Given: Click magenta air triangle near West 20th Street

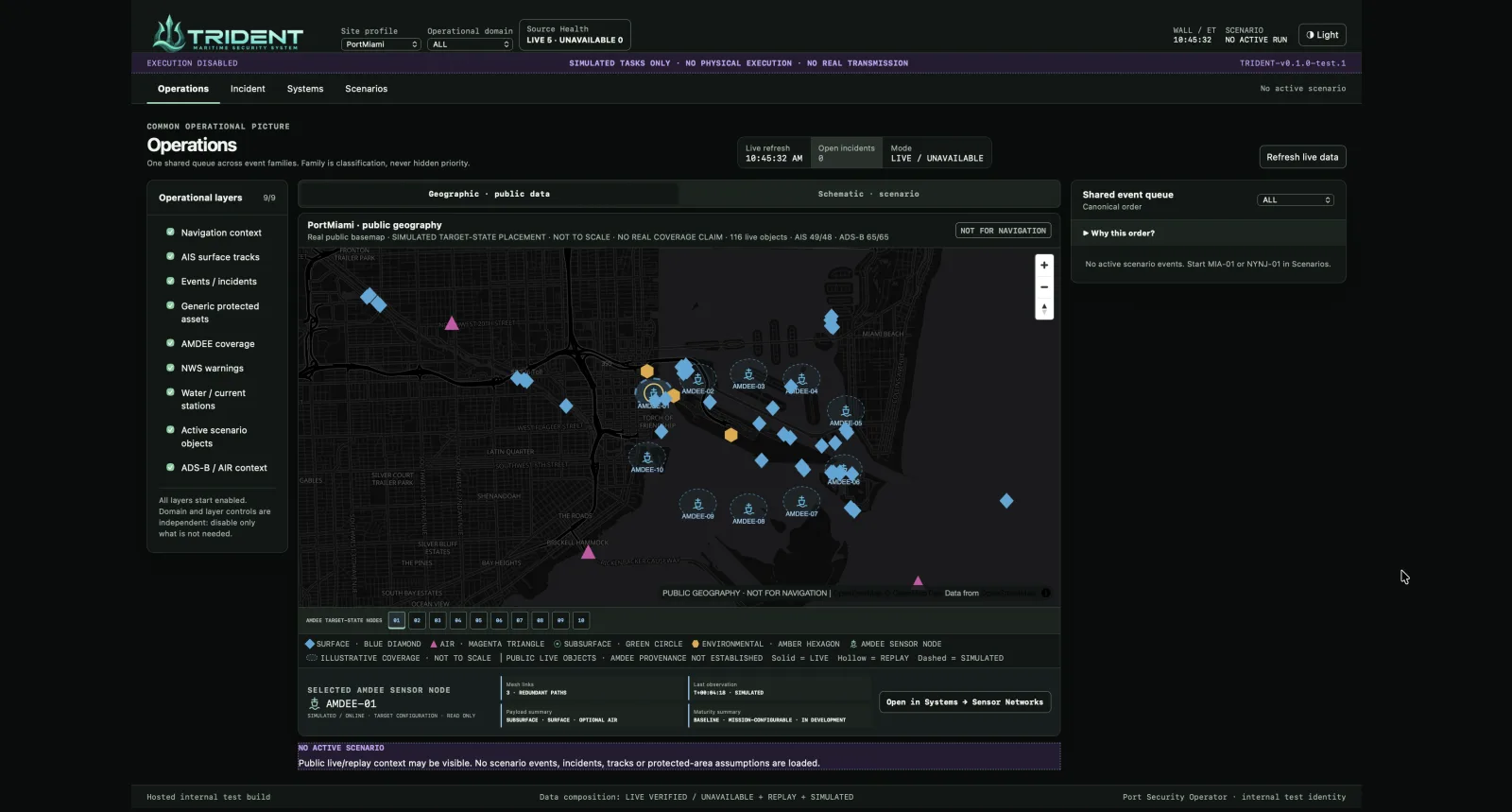Looking at the screenshot, I should click(452, 323).
